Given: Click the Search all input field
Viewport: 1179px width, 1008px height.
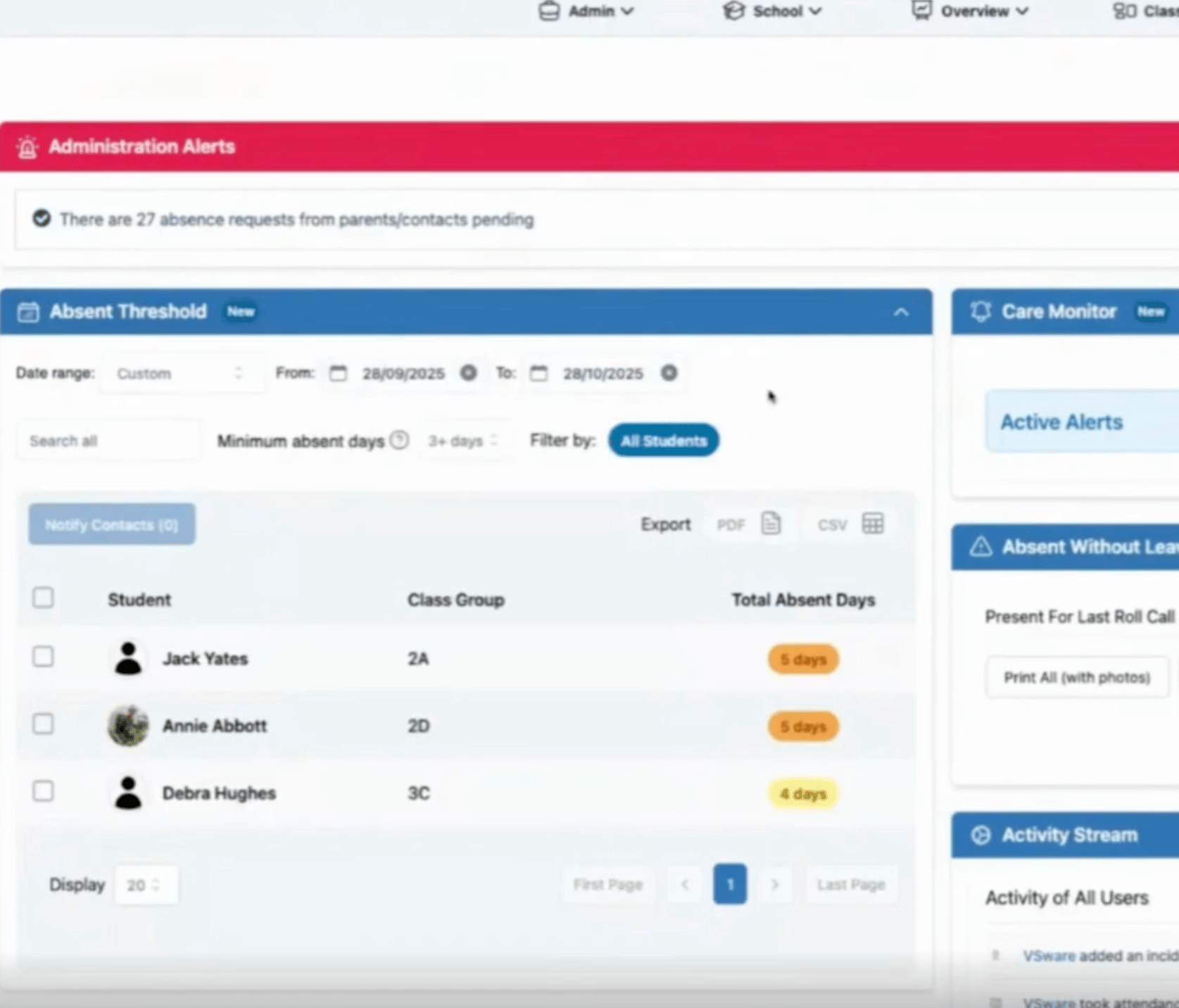Looking at the screenshot, I should 109,441.
